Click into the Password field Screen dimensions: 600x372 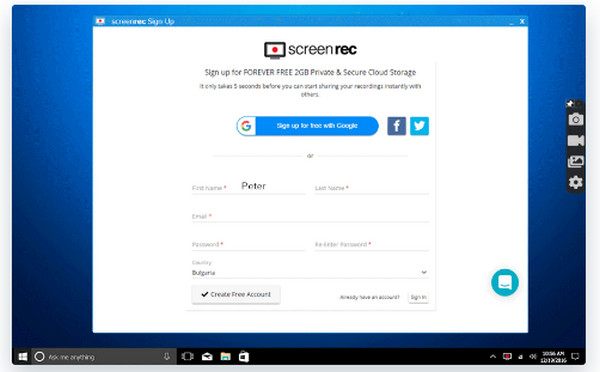coord(249,244)
